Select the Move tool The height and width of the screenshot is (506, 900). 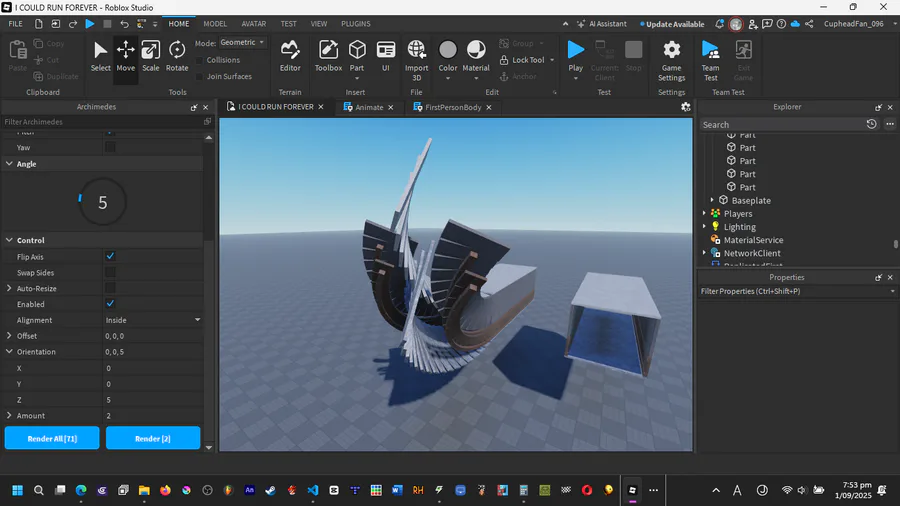tap(125, 56)
